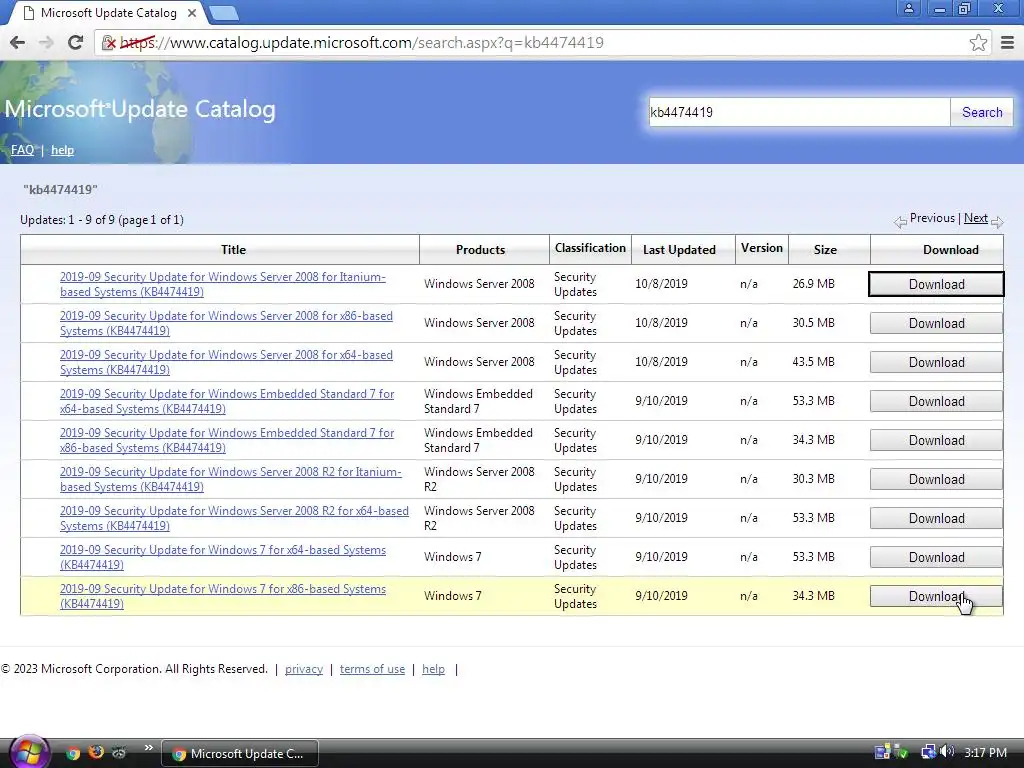The image size is (1024, 768).
Task: Download Embedded Standard 7 x64 53.3 MB update
Action: coord(936,402)
